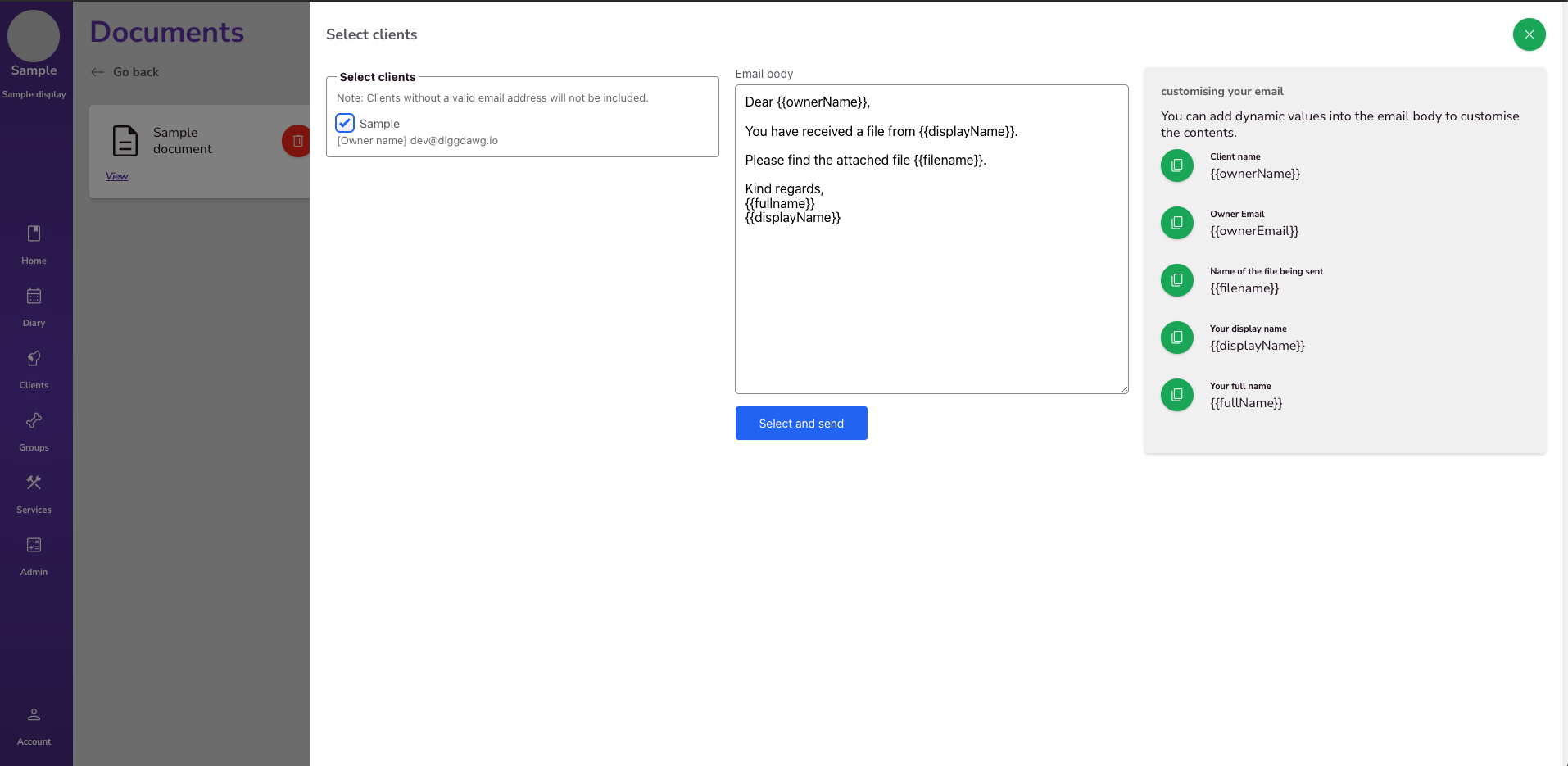The width and height of the screenshot is (1568, 766).
Task: Copy the Owner Email placeholder
Action: [x=1177, y=223]
